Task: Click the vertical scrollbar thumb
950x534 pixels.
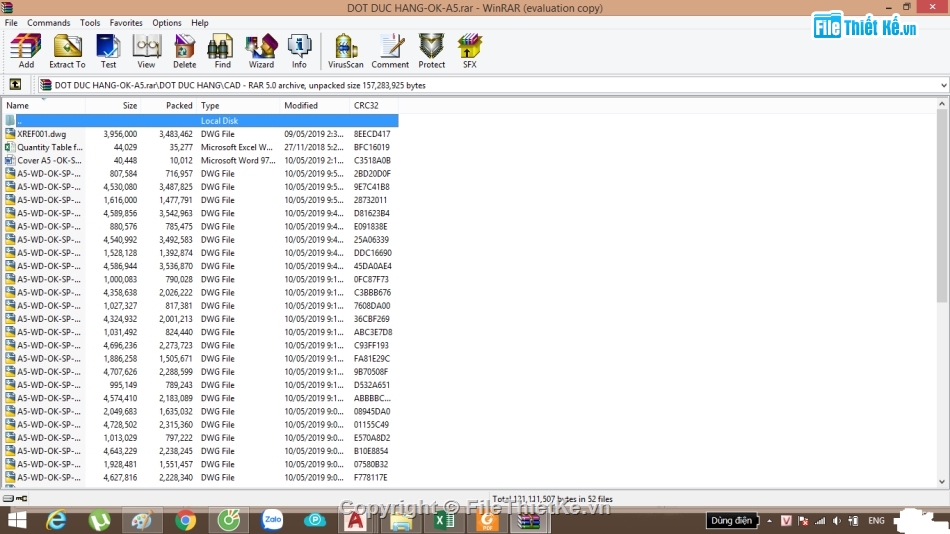Action: [x=942, y=206]
